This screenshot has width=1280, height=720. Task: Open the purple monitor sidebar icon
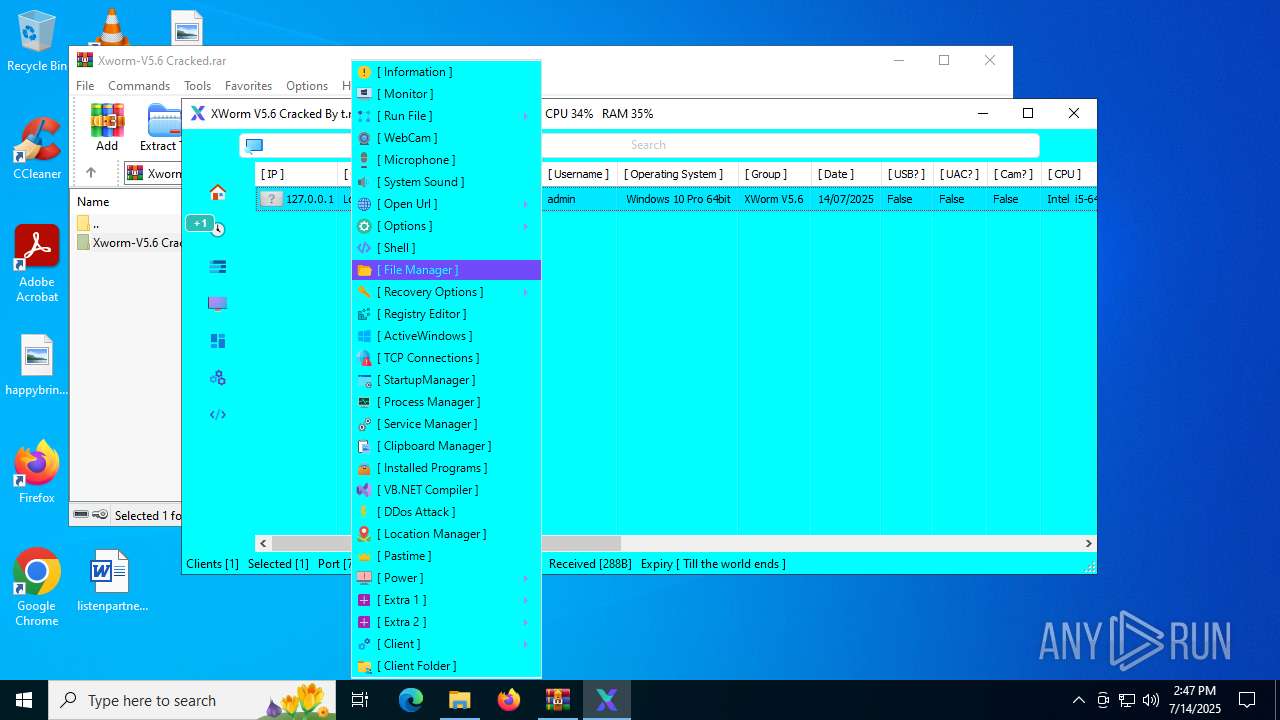(217, 303)
